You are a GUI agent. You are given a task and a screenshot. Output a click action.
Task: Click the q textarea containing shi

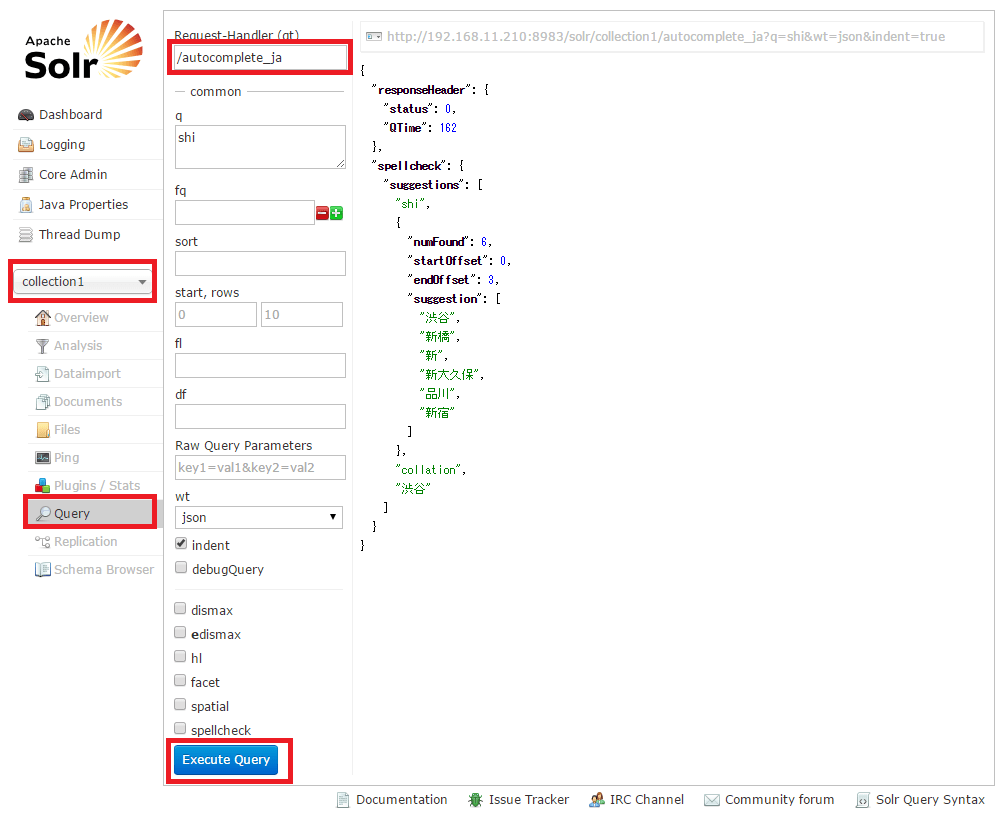coord(260,147)
